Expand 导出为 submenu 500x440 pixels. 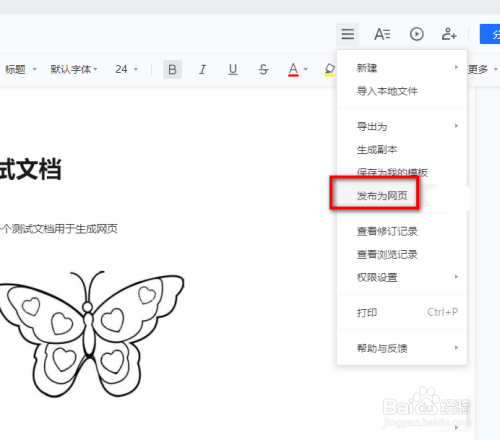click(x=402, y=126)
